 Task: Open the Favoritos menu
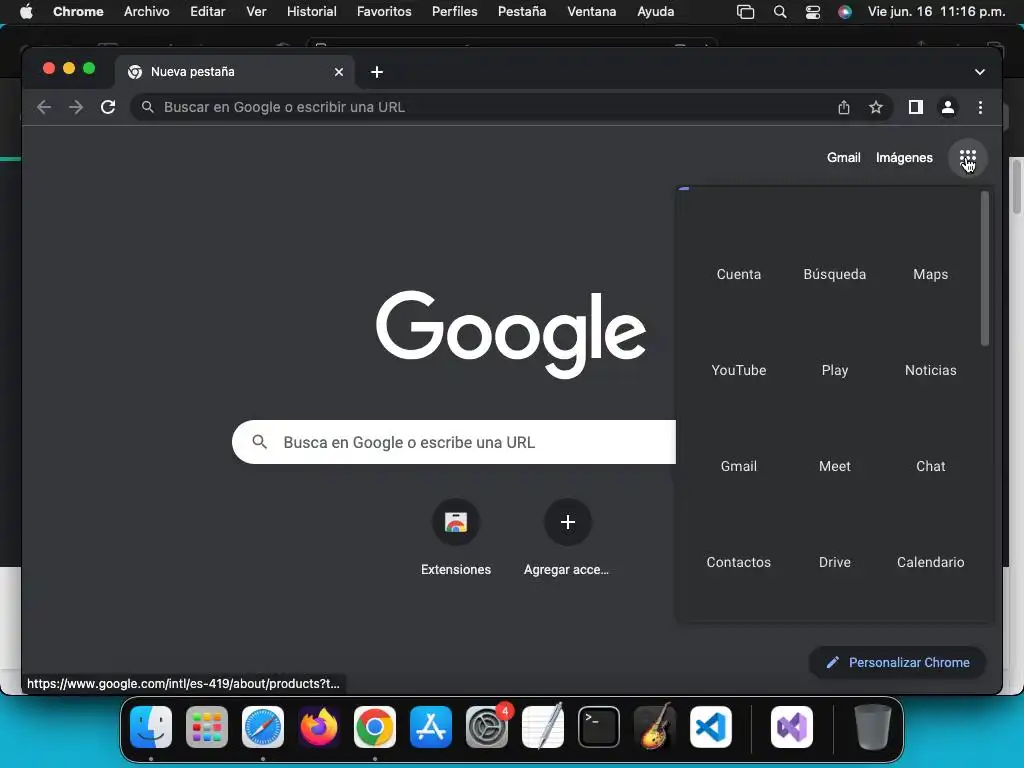point(384,11)
